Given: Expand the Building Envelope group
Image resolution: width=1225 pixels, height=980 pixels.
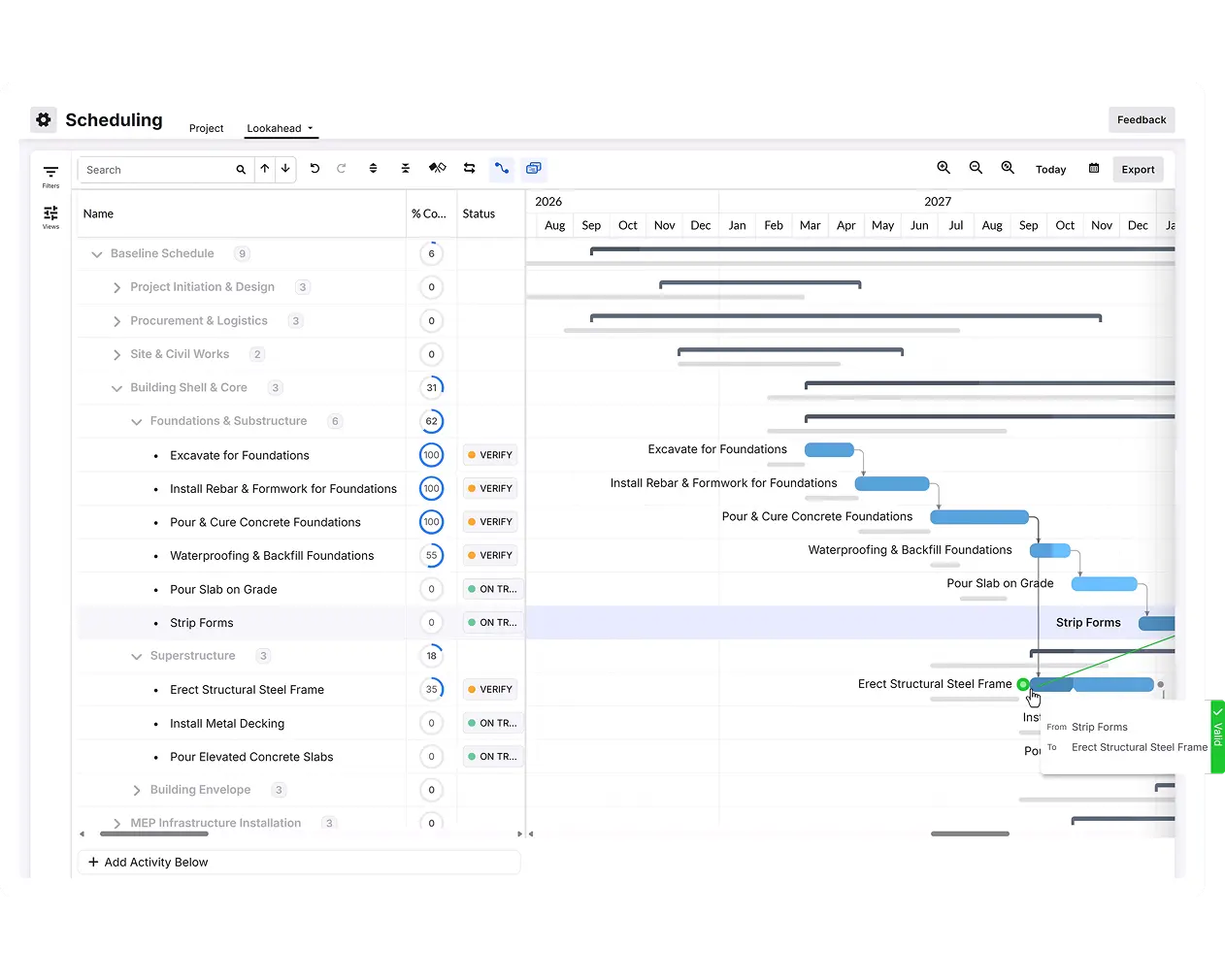Looking at the screenshot, I should tap(137, 791).
